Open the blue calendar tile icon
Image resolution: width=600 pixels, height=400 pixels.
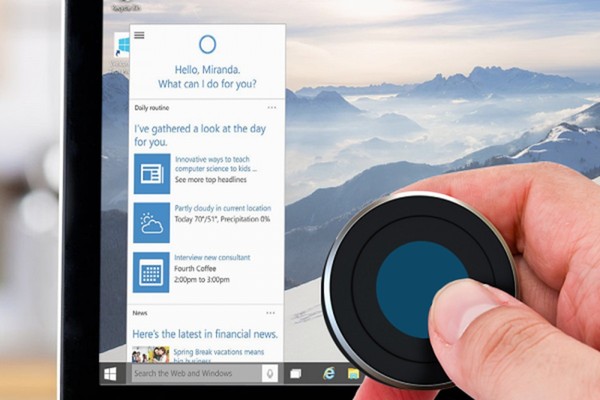pyautogui.click(x=151, y=272)
